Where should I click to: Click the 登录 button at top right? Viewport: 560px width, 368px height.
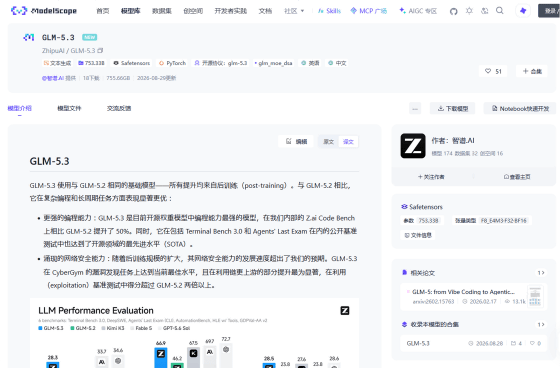coord(549,11)
